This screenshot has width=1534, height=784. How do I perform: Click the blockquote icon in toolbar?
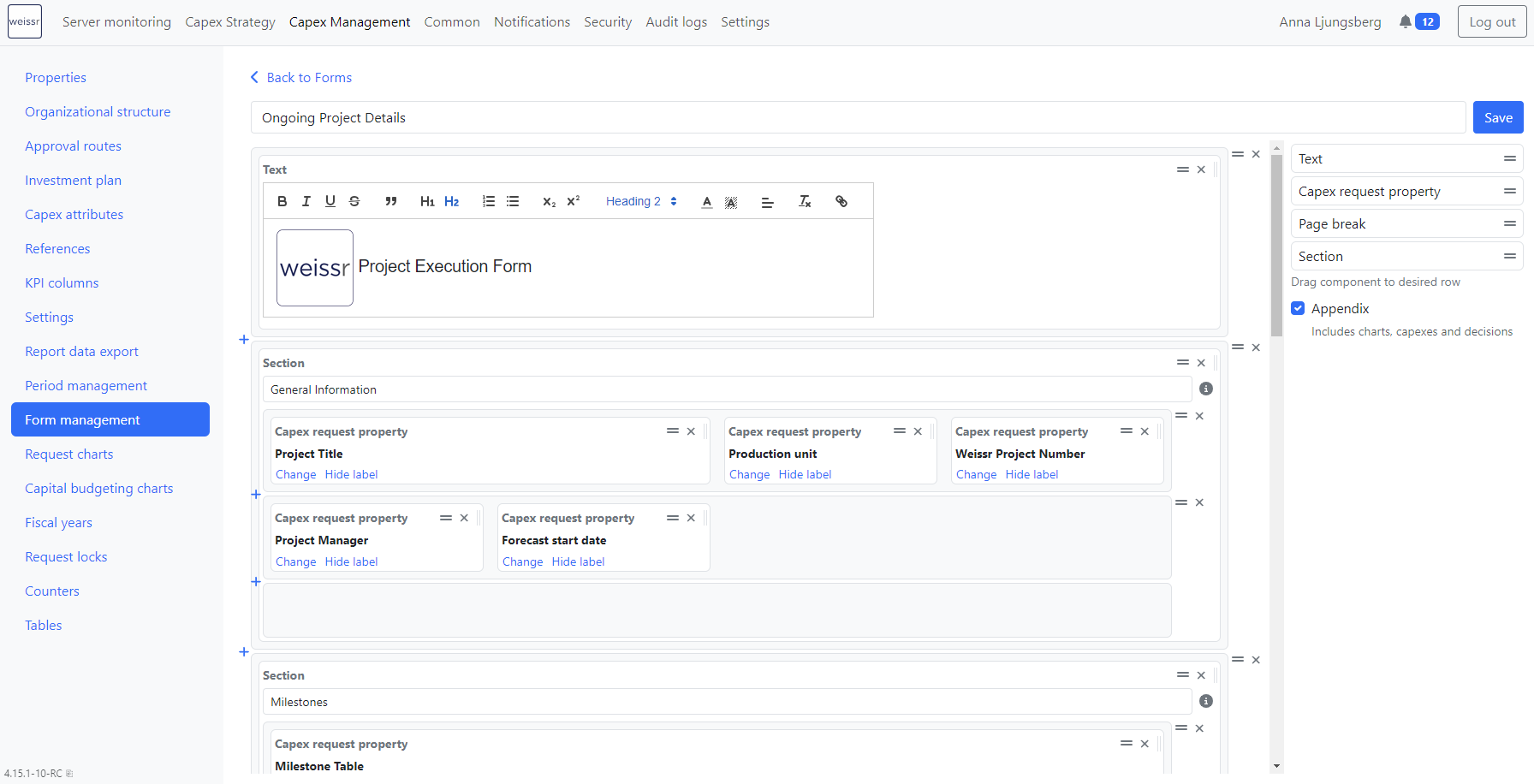pos(390,201)
